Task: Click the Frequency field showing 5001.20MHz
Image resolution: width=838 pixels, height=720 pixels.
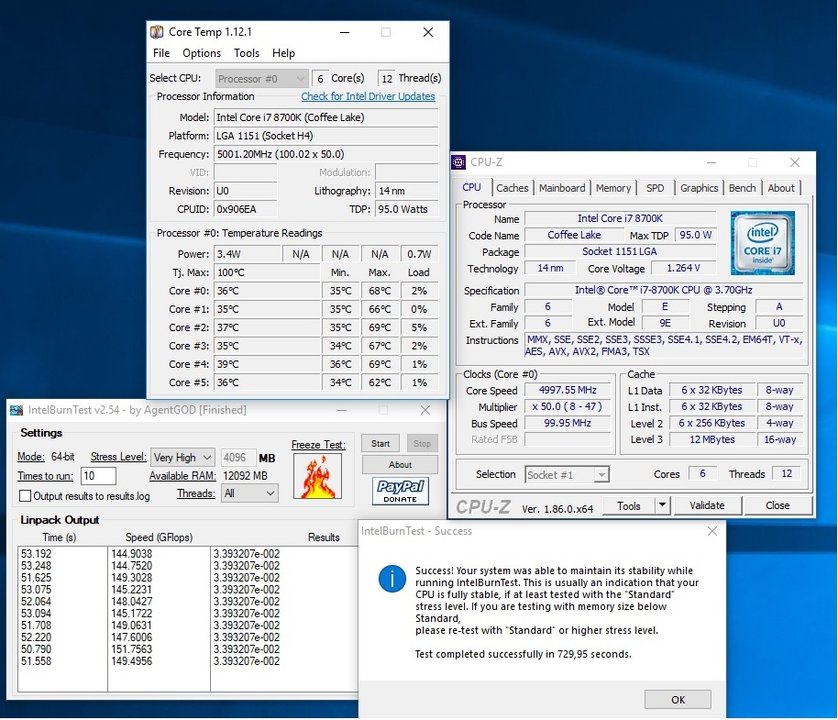Action: tap(326, 154)
